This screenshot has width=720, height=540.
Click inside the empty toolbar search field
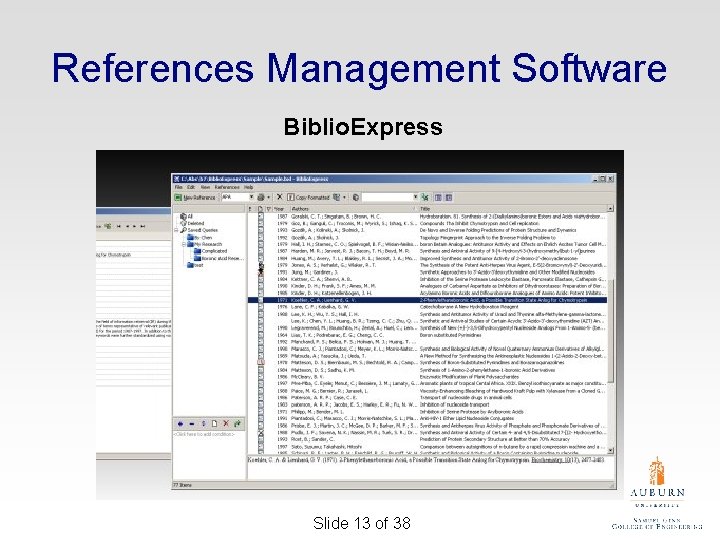click(x=387, y=197)
